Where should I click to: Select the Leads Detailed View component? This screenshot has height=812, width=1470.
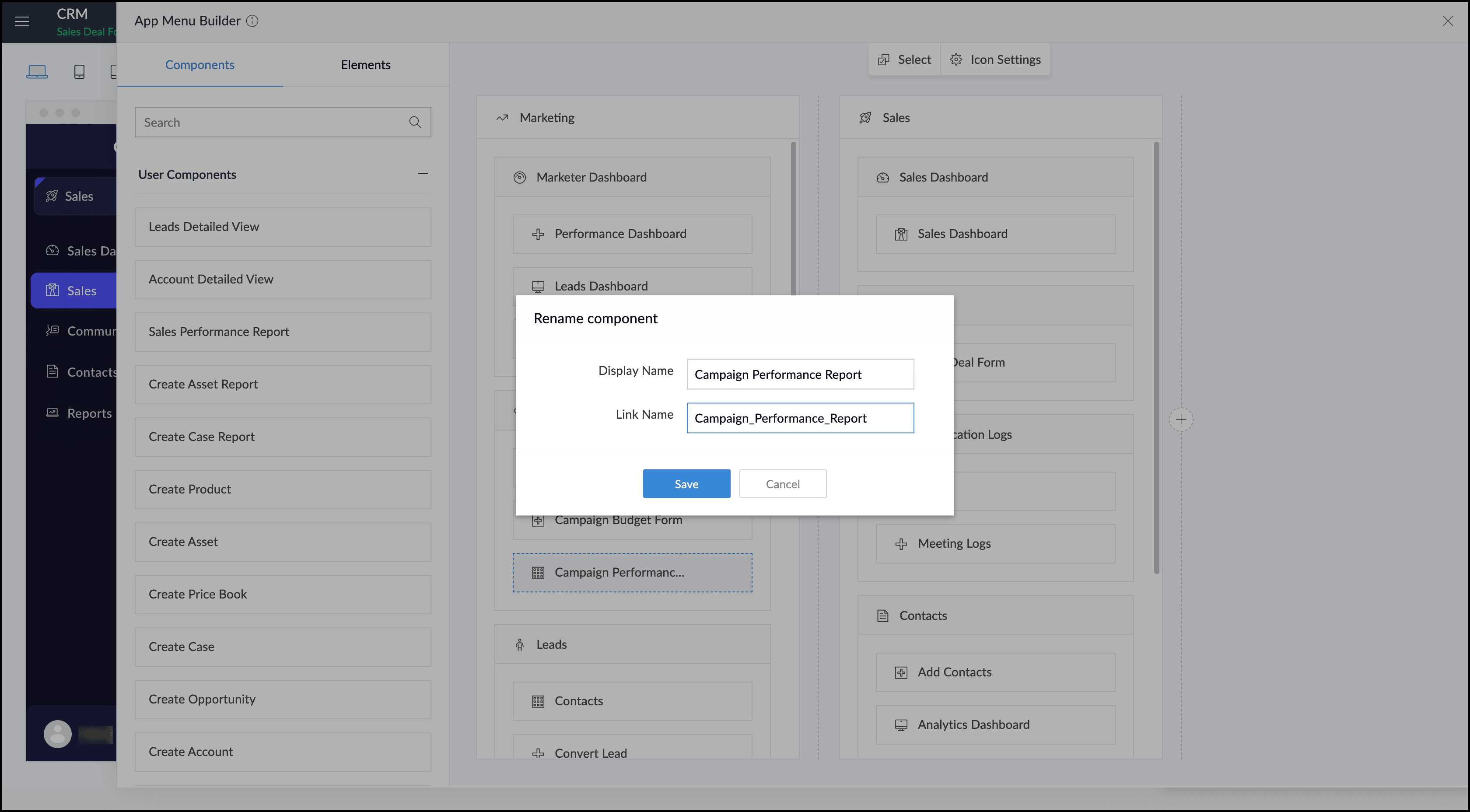click(x=283, y=227)
